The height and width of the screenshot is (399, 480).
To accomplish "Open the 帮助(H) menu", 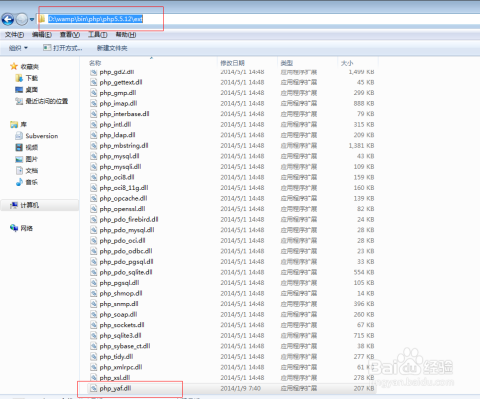I will pyautogui.click(x=126, y=35).
